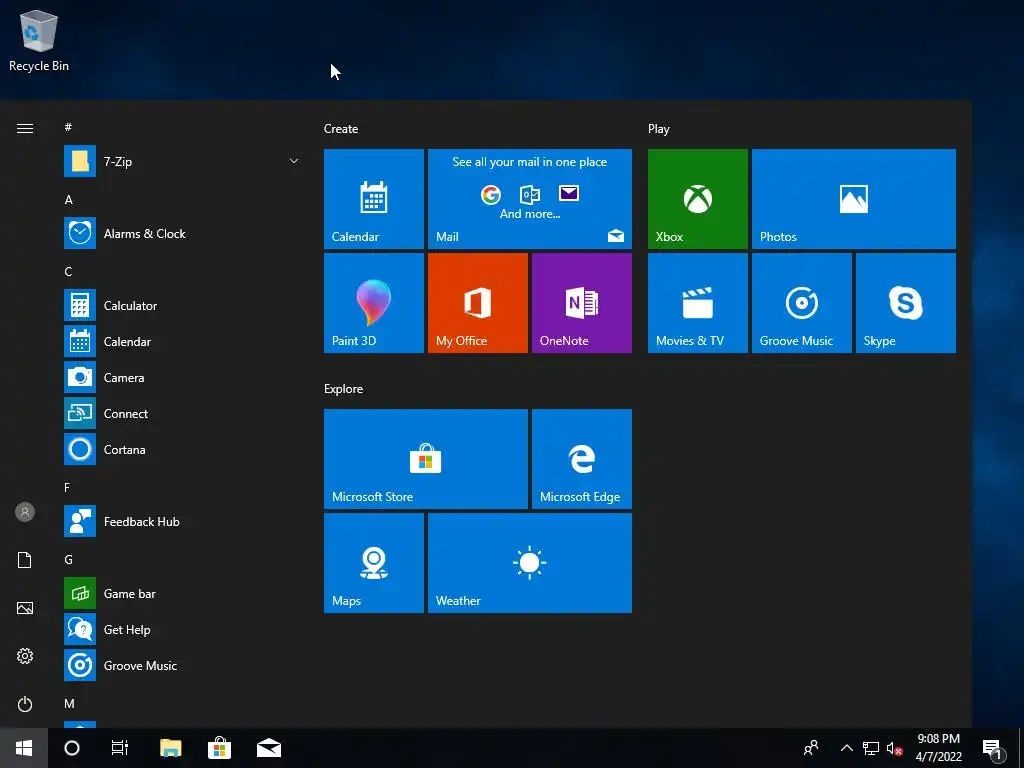Open Task View on the taskbar

tap(120, 748)
